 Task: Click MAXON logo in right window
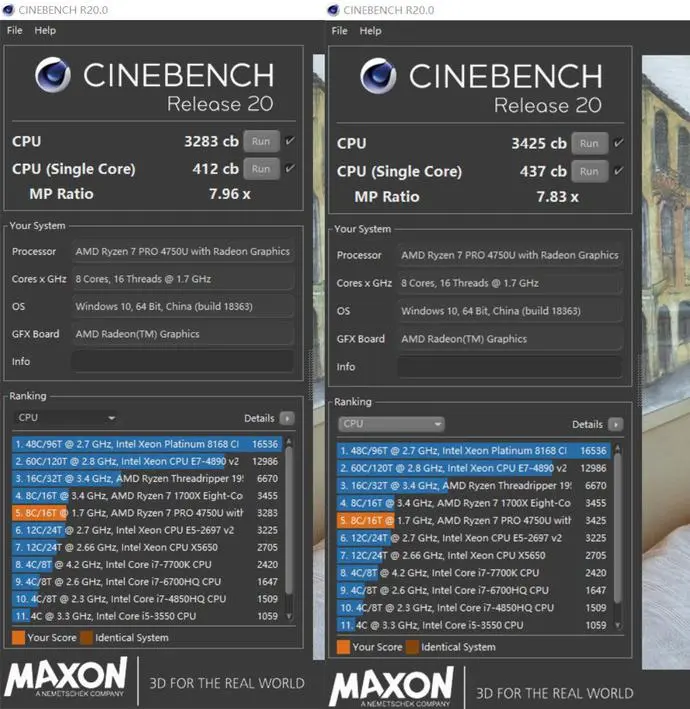pos(392,686)
